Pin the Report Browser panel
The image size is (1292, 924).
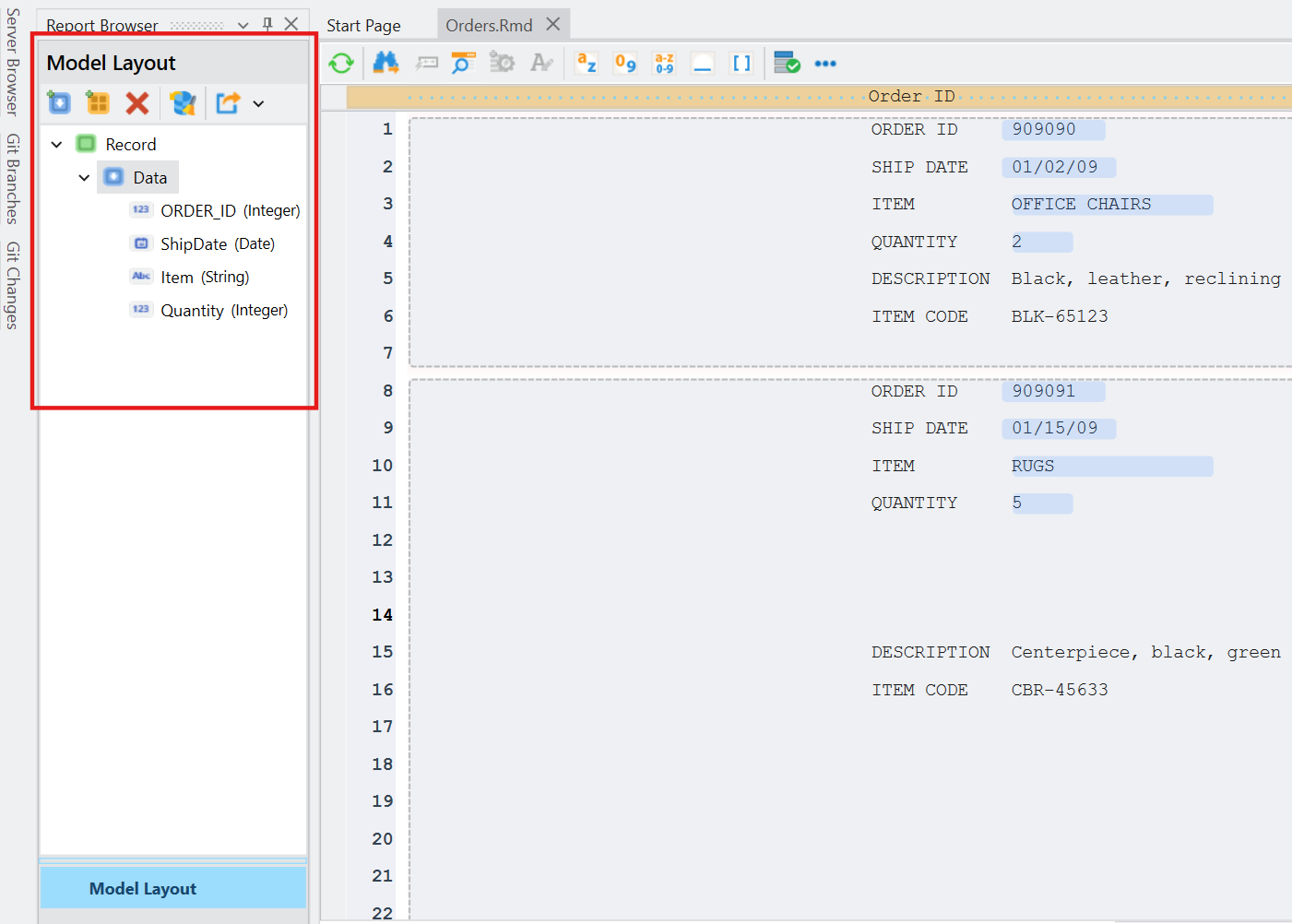coord(267,25)
